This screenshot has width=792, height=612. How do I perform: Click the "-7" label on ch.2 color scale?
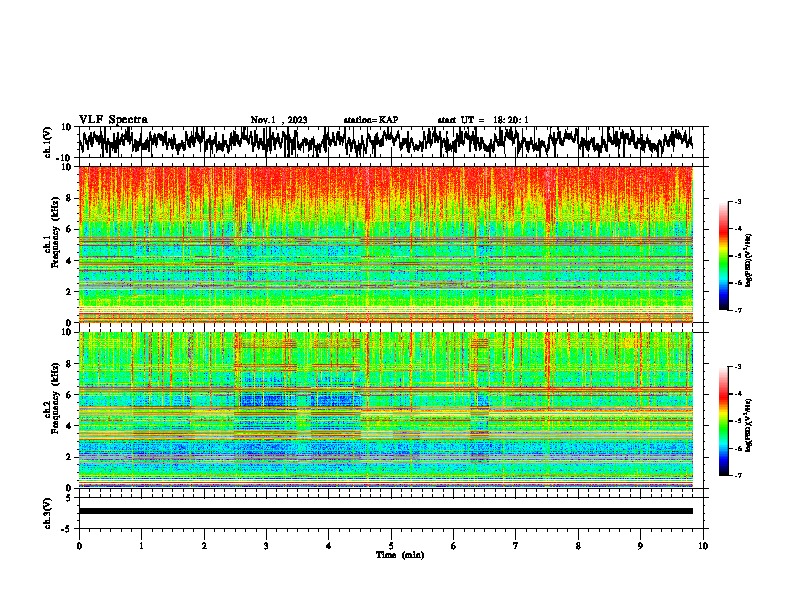click(x=737, y=475)
